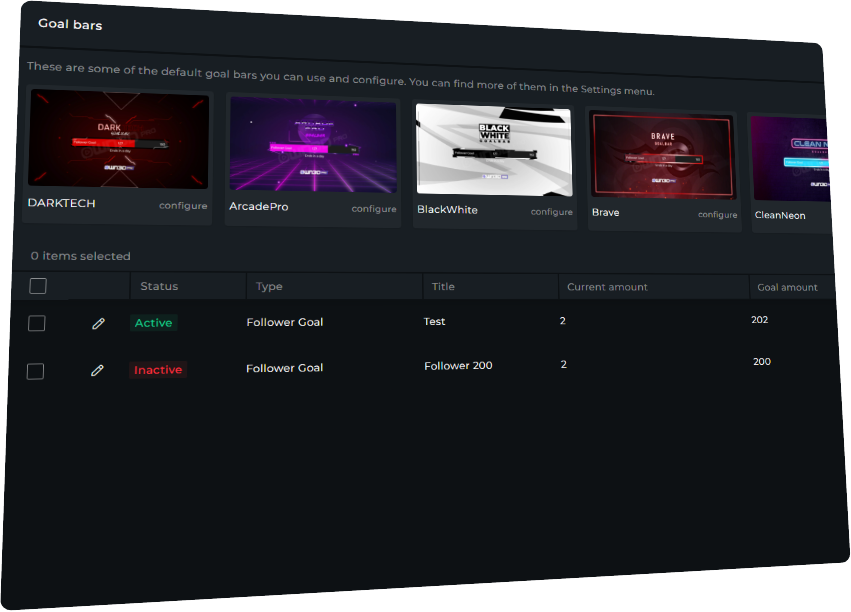Open the DARKTECH preview thumbnail
The width and height of the screenshot is (851, 612).
pyautogui.click(x=118, y=139)
